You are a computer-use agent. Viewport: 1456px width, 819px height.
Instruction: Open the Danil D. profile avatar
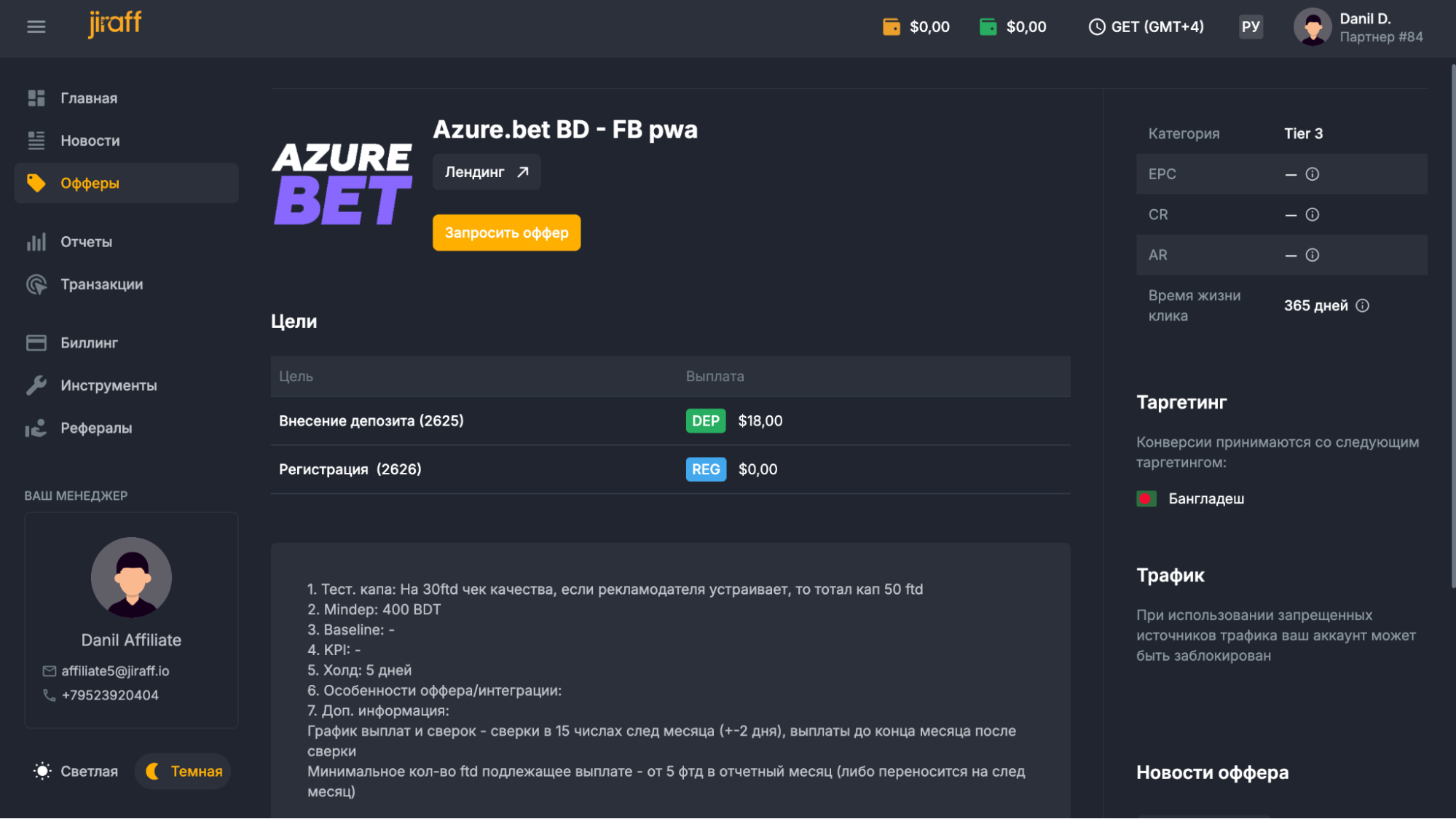1313,27
